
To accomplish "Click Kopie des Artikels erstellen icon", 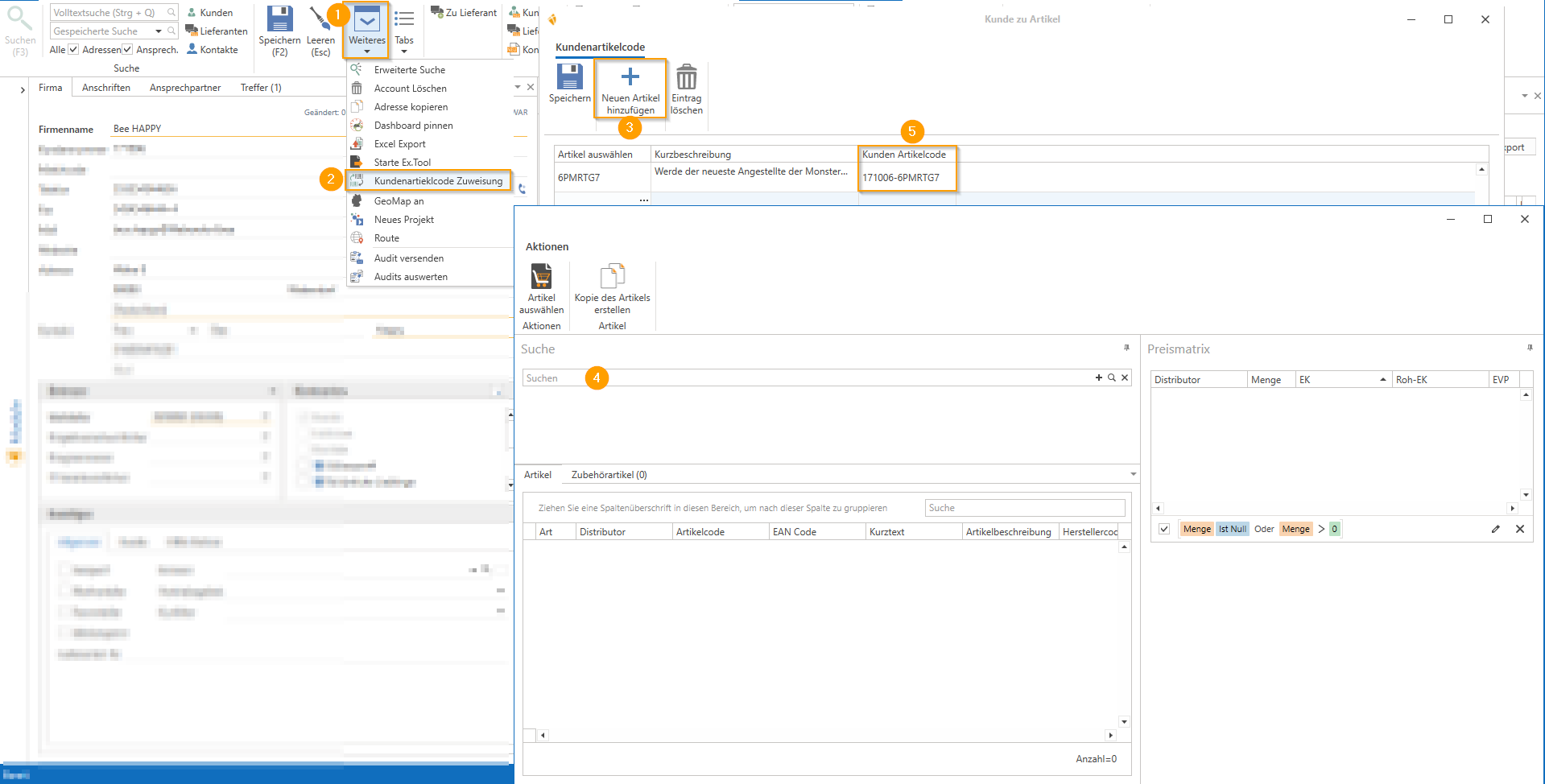I will click(x=612, y=277).
